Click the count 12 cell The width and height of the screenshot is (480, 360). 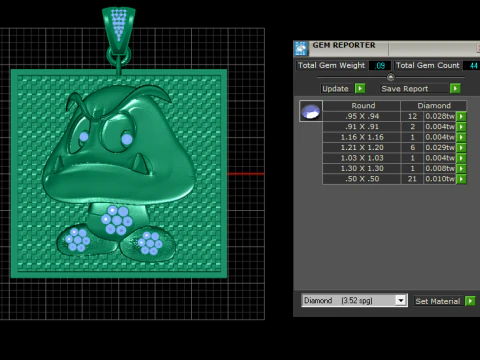412,116
